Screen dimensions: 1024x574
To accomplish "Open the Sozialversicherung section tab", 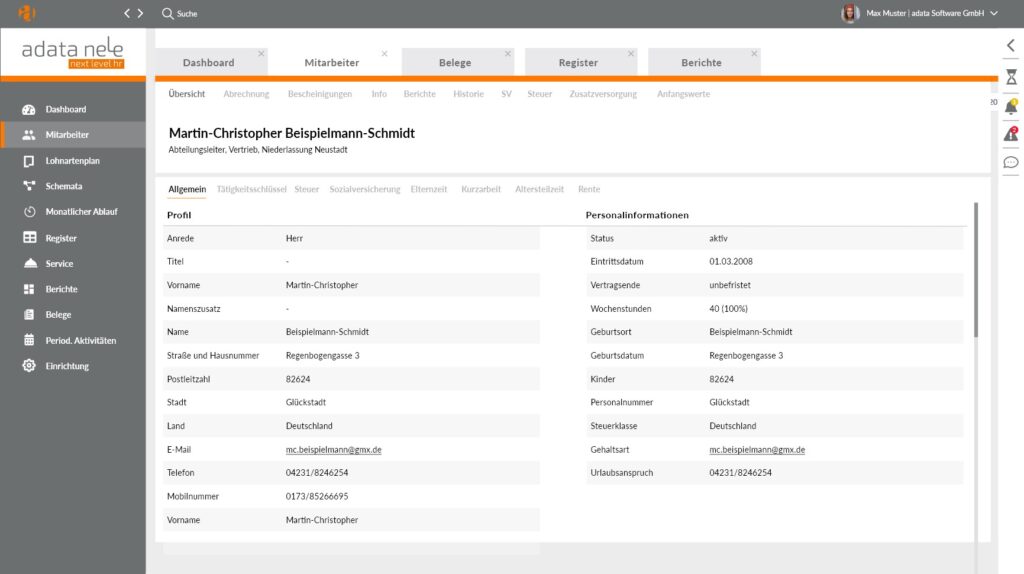I will (364, 189).
